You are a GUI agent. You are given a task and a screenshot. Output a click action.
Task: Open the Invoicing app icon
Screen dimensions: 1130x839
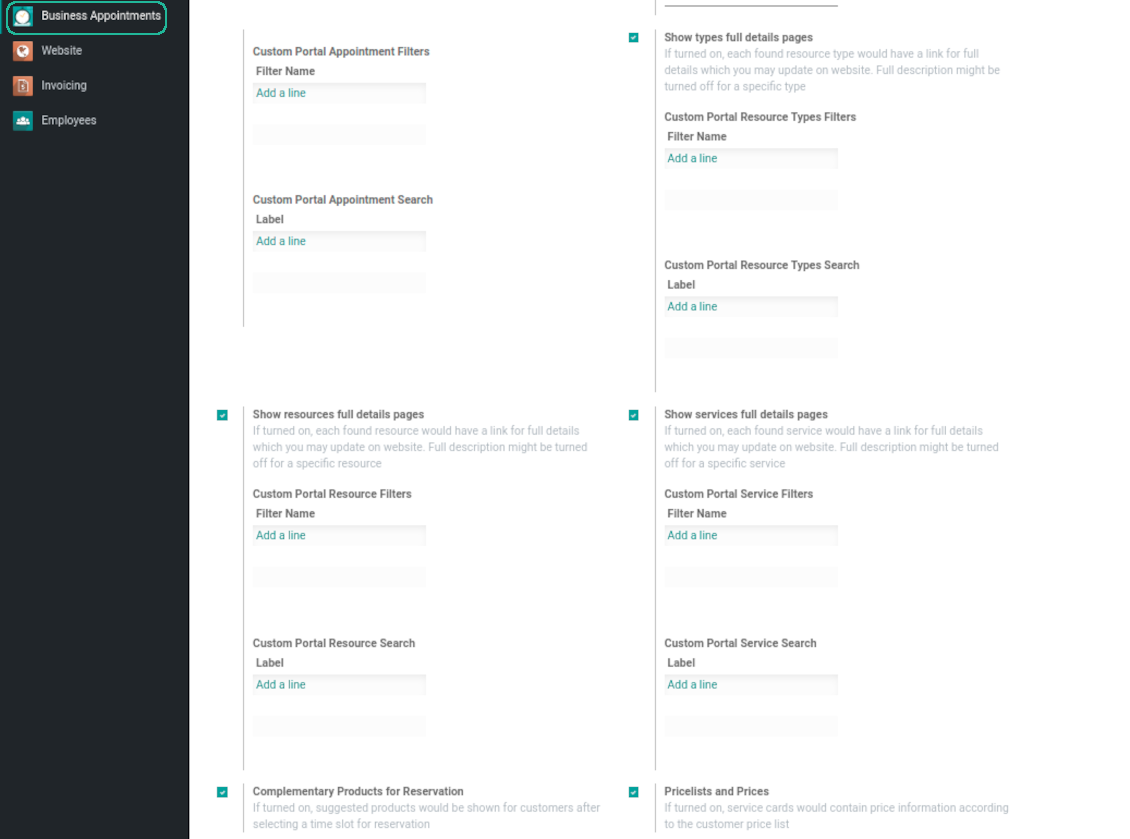click(x=23, y=86)
